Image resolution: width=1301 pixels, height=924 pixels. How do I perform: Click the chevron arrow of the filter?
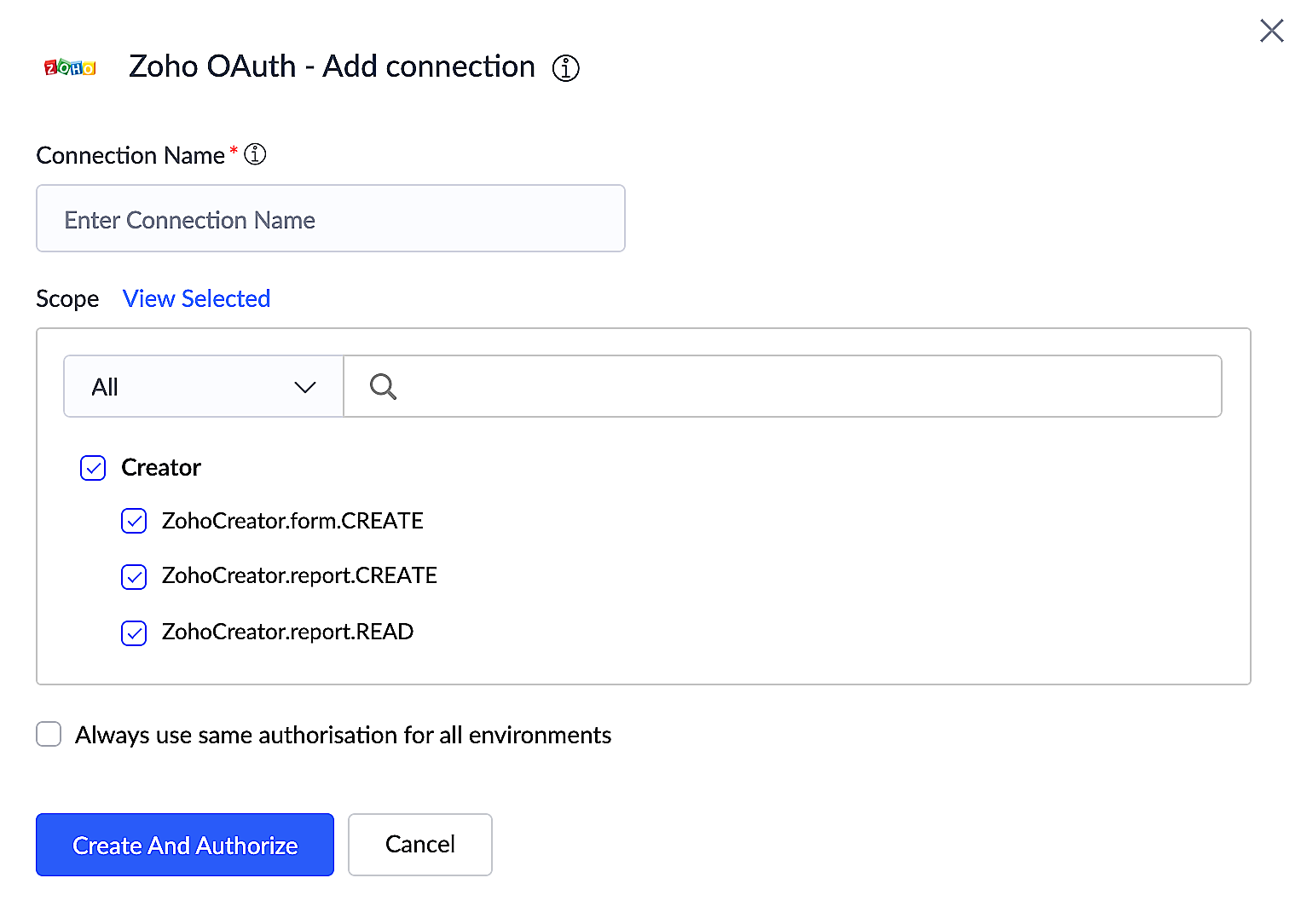point(304,387)
